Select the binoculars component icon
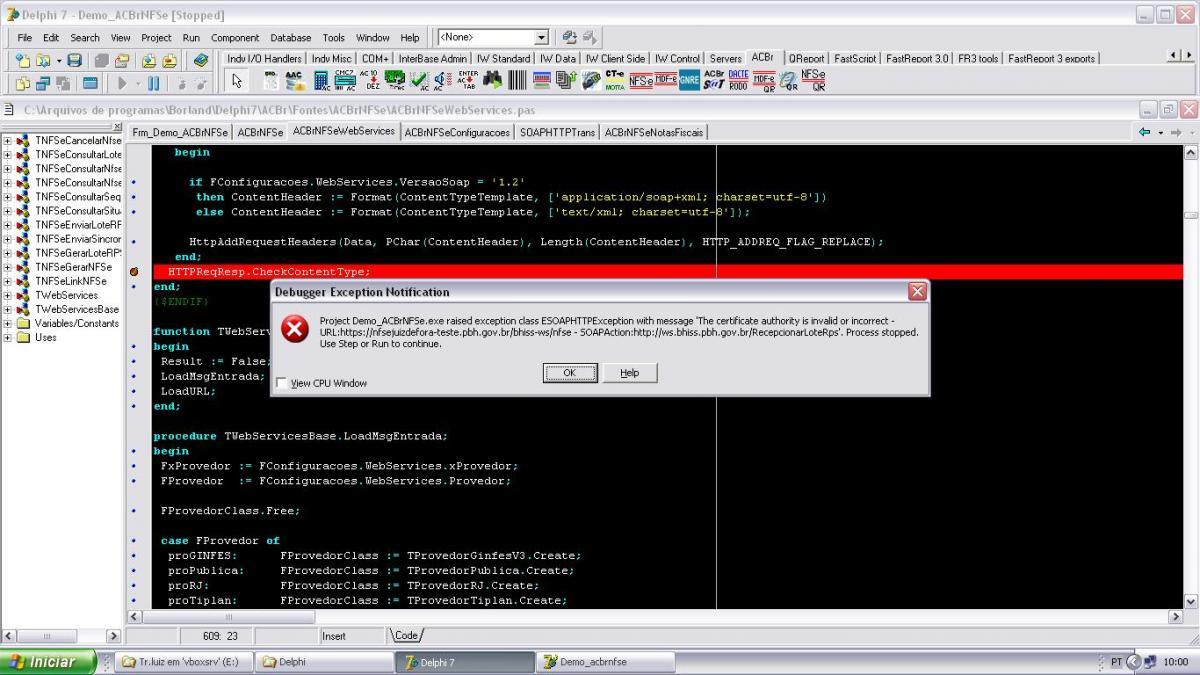 click(493, 81)
